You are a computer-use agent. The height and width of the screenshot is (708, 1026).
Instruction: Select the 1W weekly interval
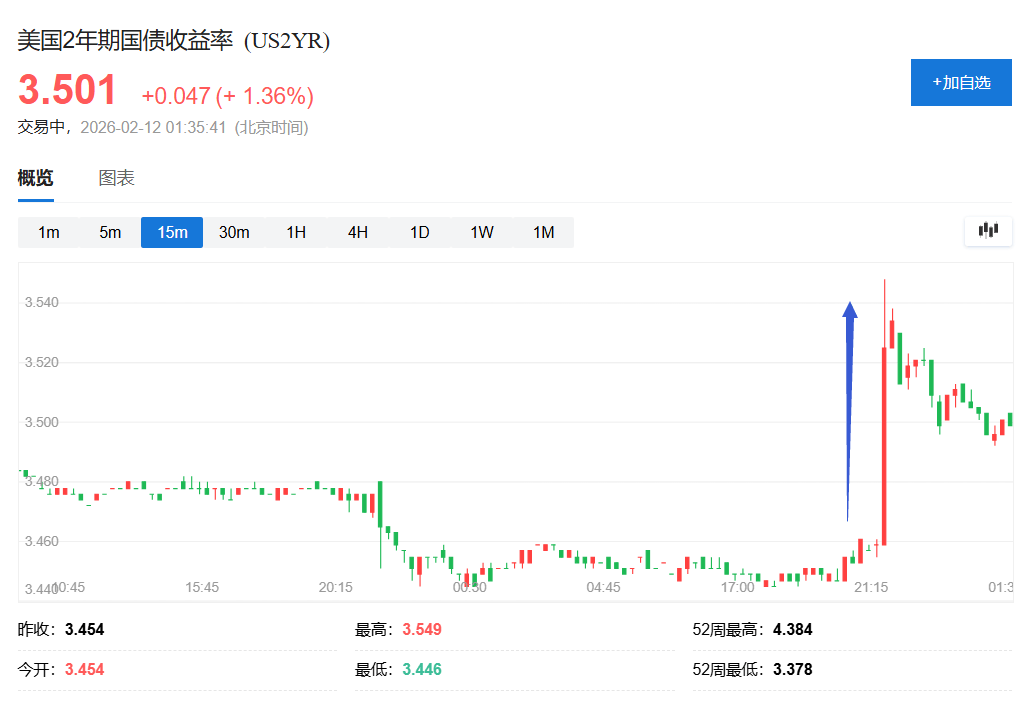point(482,232)
